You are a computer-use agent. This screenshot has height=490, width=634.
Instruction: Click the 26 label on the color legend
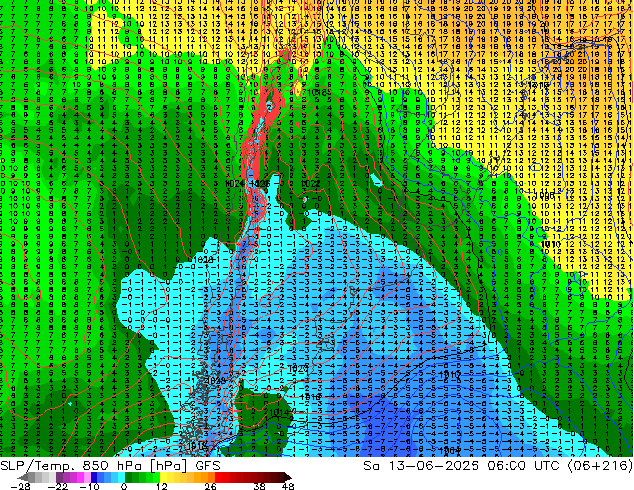[210, 486]
